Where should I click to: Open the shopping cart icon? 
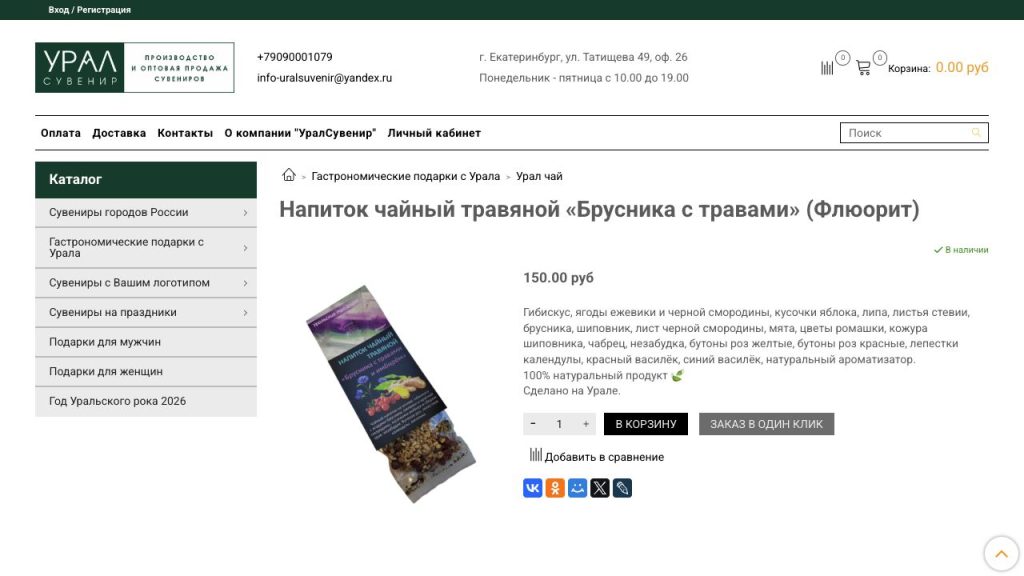click(863, 68)
